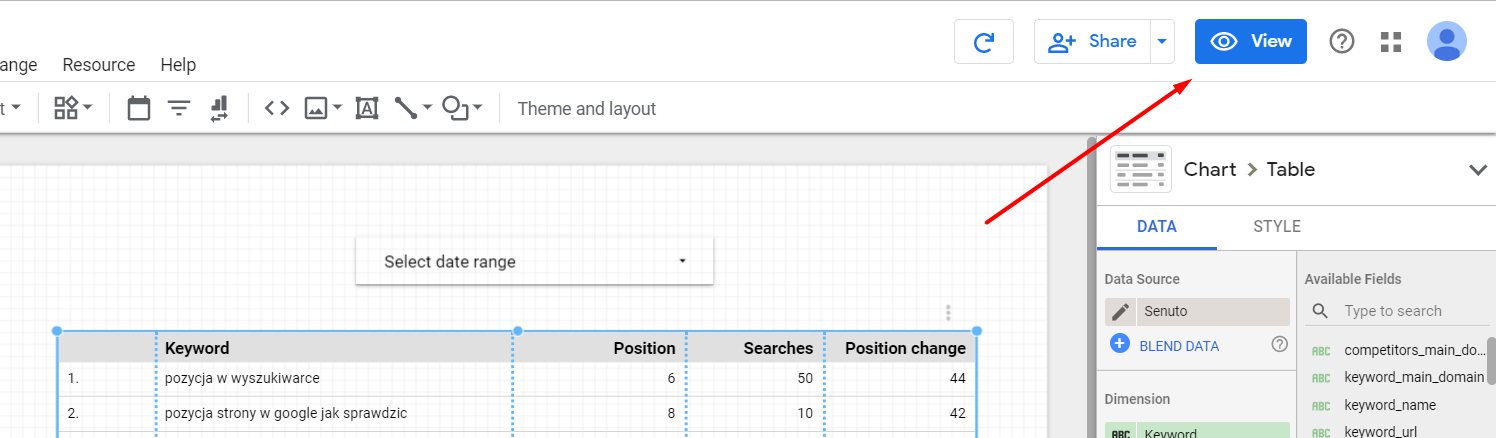The height and width of the screenshot is (438, 1496).
Task: Add a filter control from toolbar
Action: pyautogui.click(x=179, y=108)
